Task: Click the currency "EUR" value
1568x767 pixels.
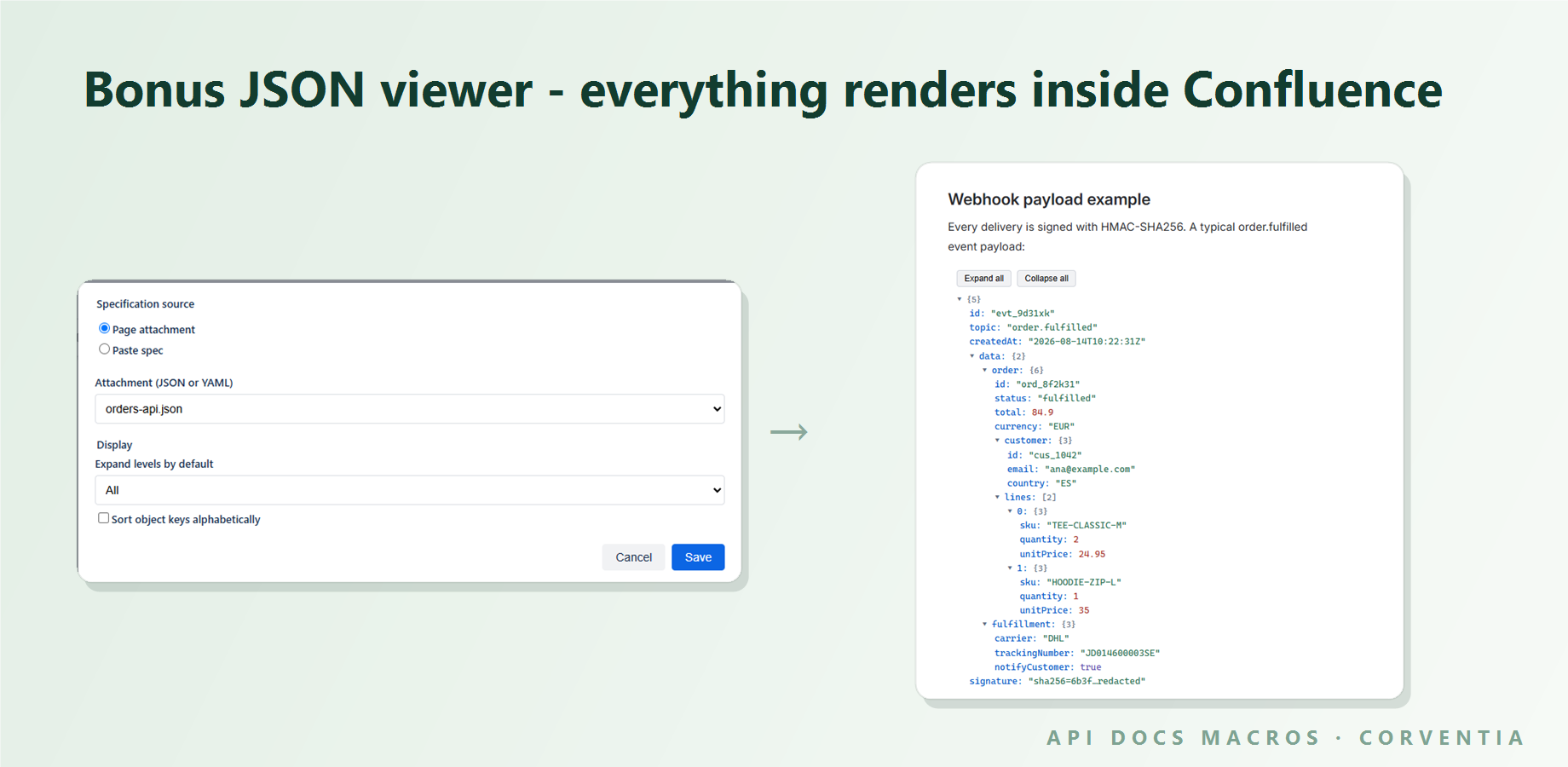Action: (x=1062, y=426)
